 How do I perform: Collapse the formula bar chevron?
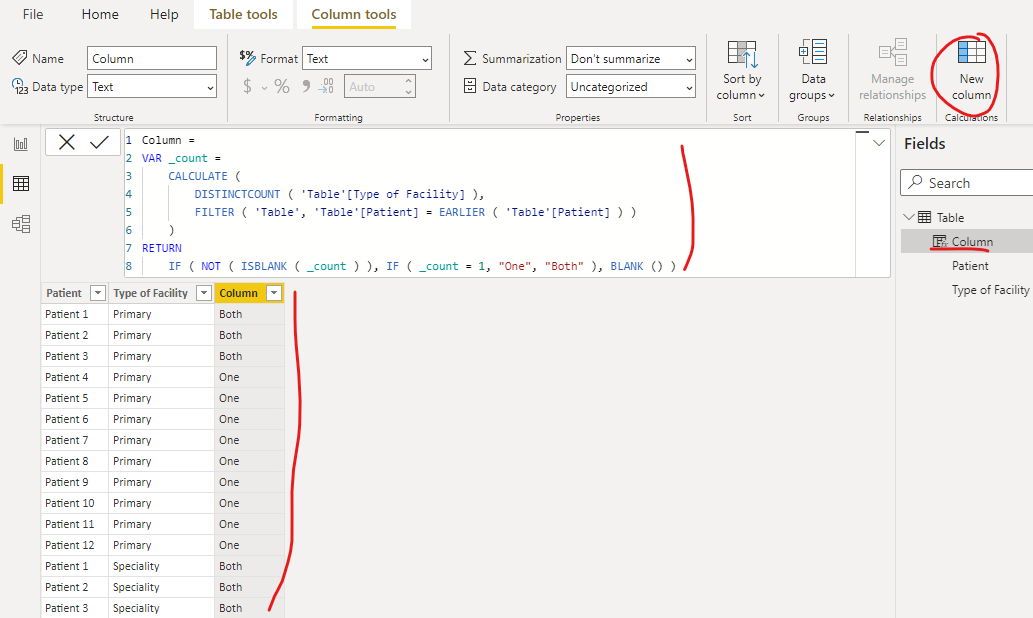click(x=879, y=143)
